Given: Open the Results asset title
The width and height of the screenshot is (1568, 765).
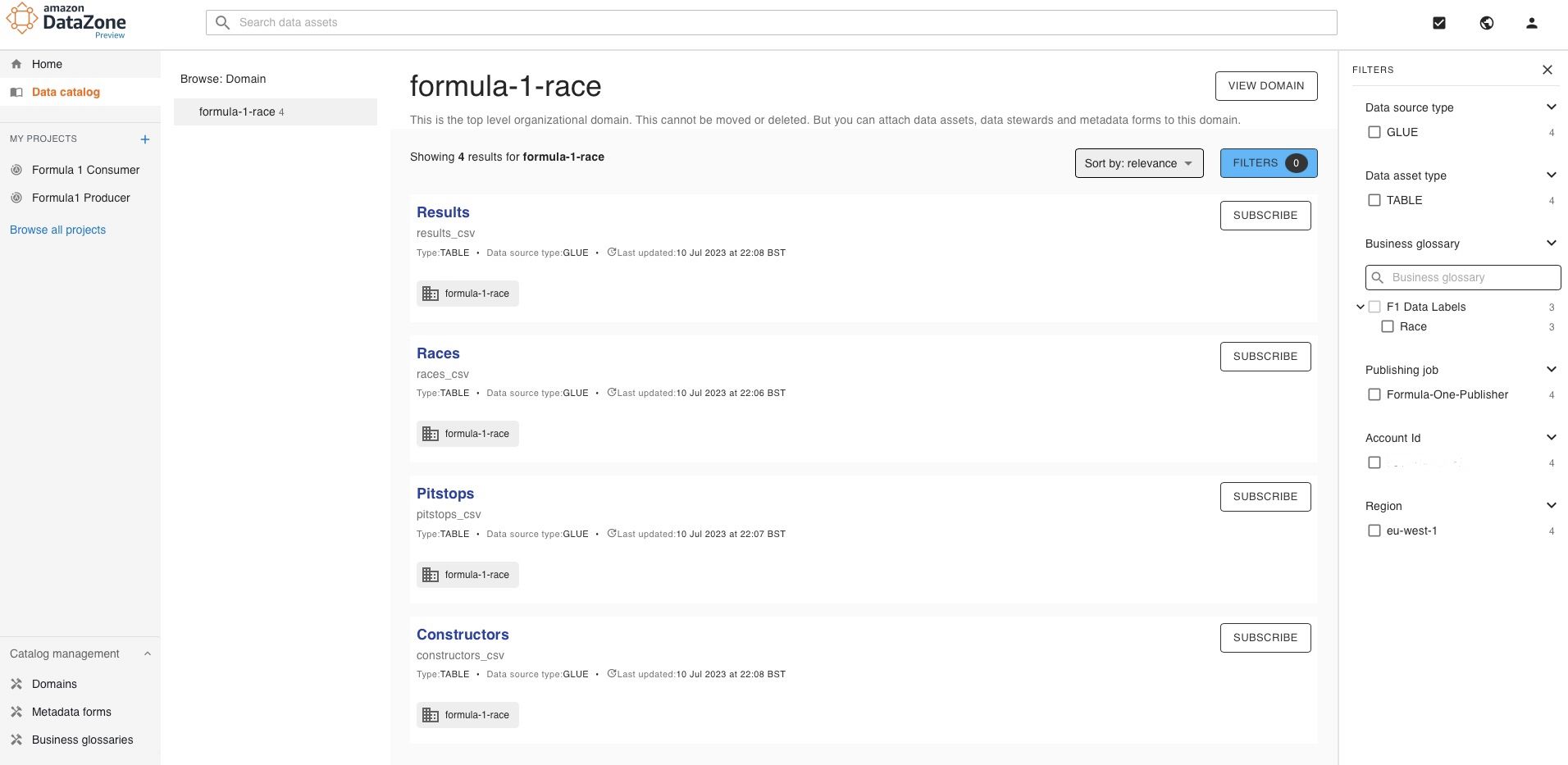Looking at the screenshot, I should click(443, 212).
